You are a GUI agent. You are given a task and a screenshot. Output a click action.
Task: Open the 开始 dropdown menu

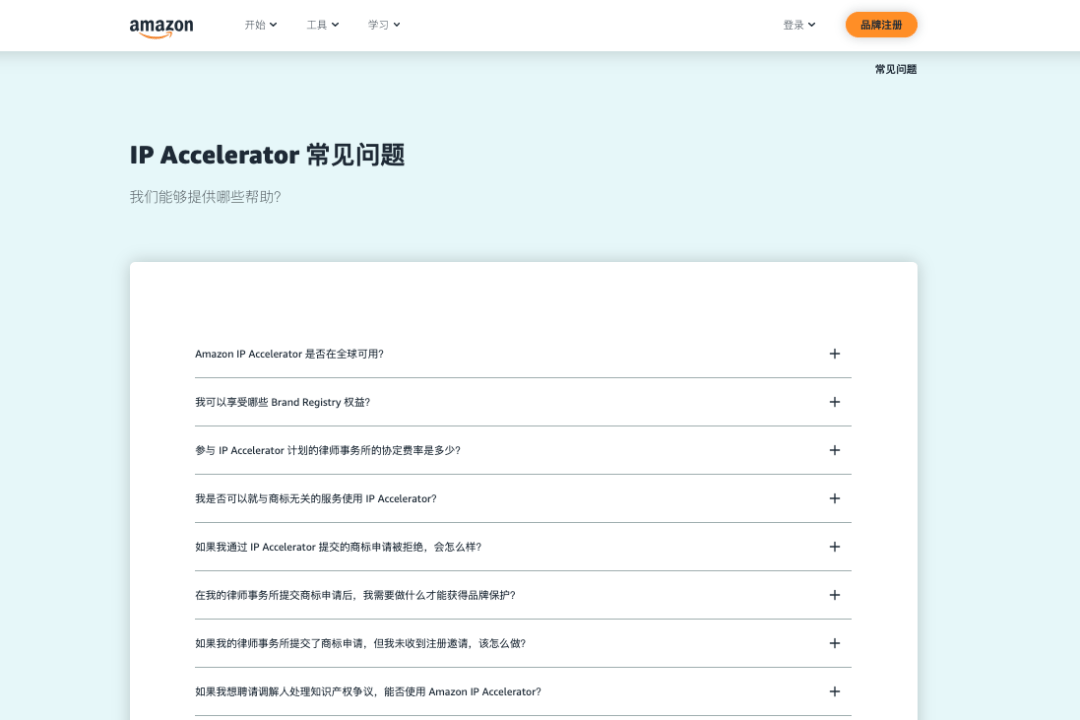[260, 25]
